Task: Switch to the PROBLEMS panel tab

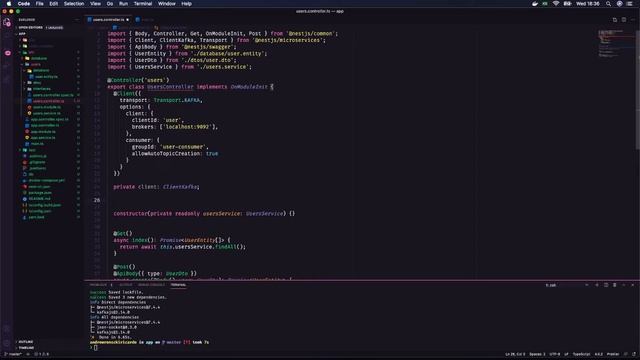Action: (x=98, y=285)
